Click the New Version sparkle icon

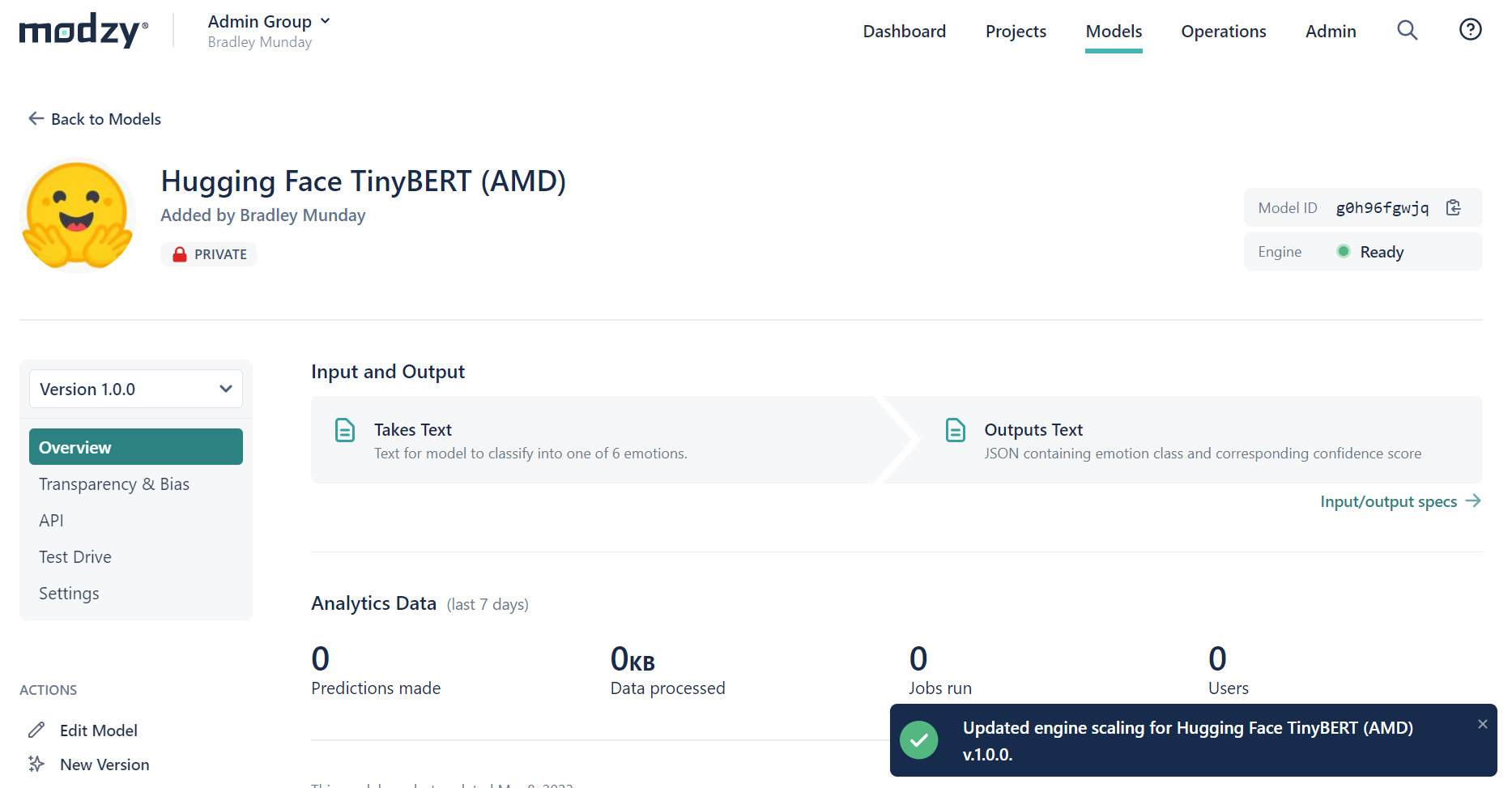pyautogui.click(x=36, y=764)
